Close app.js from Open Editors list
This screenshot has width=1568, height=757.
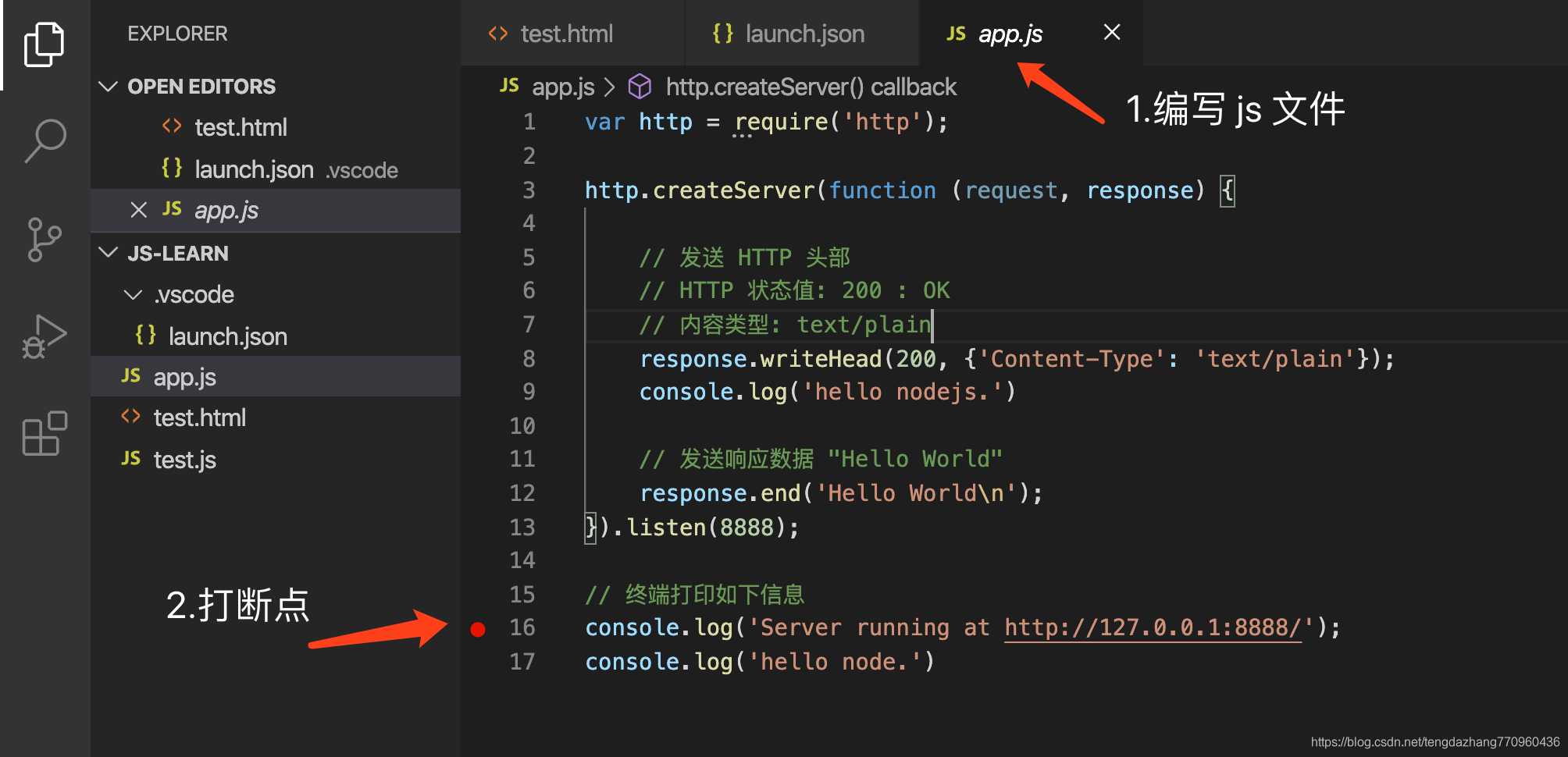[138, 210]
